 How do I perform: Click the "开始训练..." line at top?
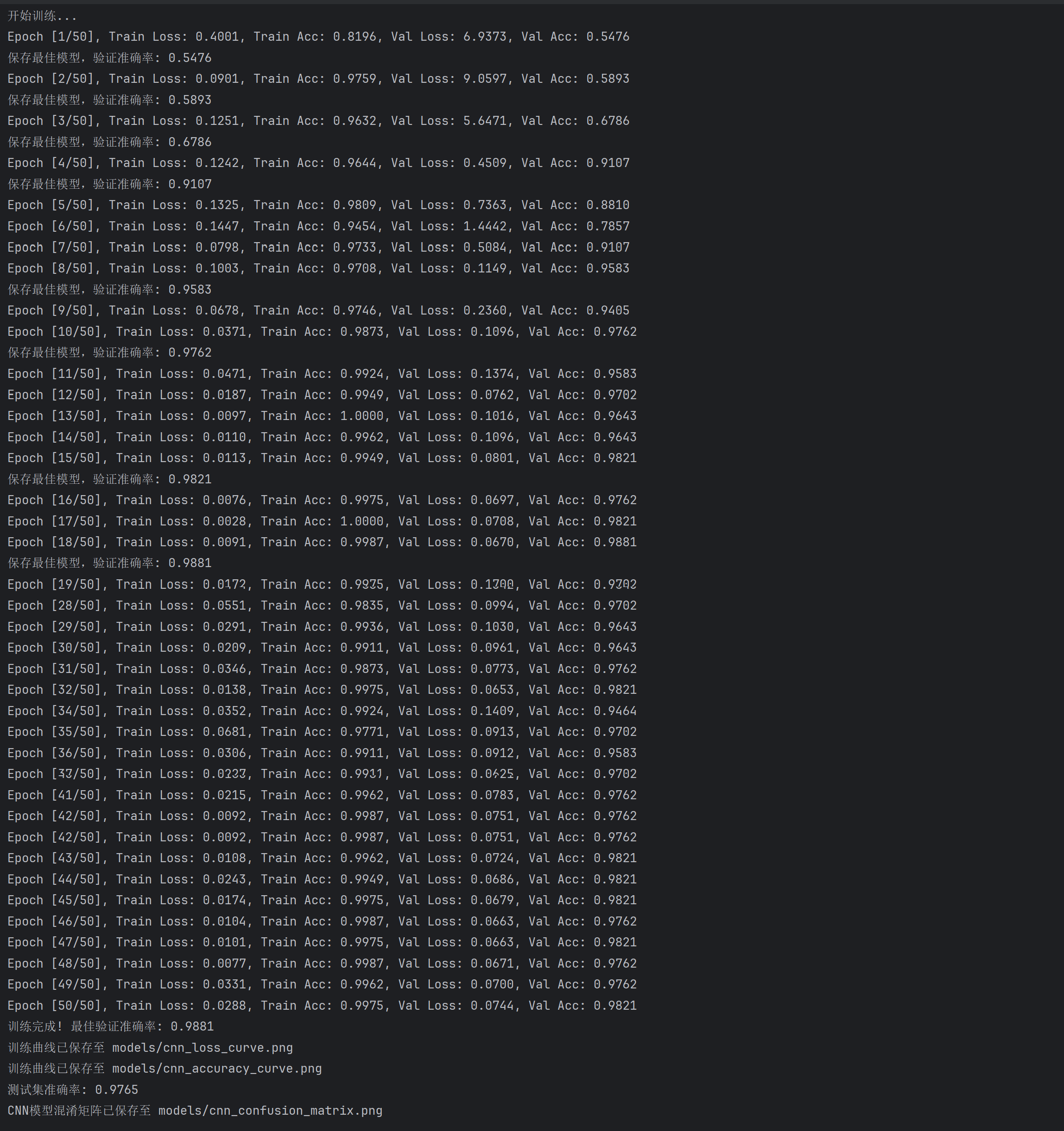[x=42, y=16]
